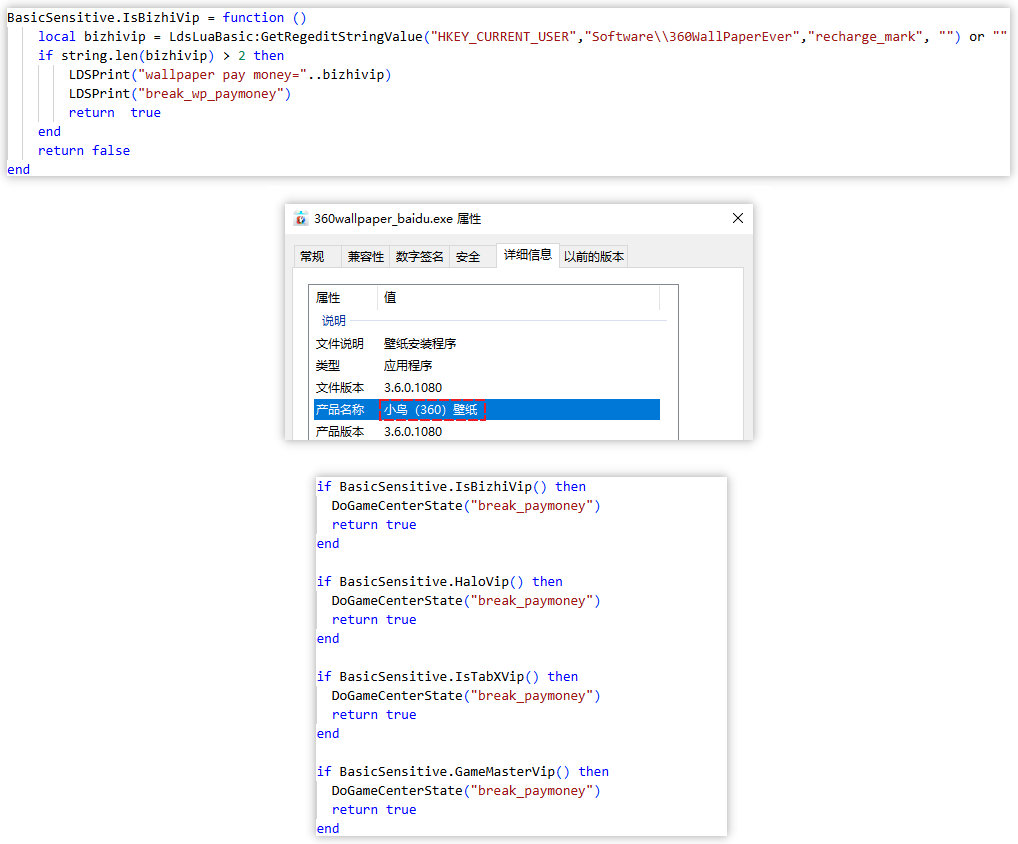Open the 兼容性 tab
Image resolution: width=1018 pixels, height=844 pixels.
click(x=365, y=257)
